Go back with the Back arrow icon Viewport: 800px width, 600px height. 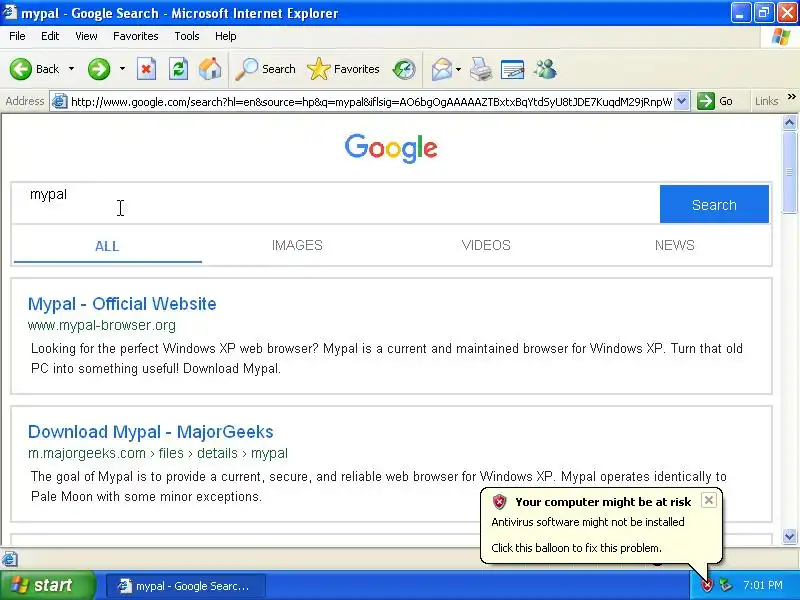coord(21,69)
